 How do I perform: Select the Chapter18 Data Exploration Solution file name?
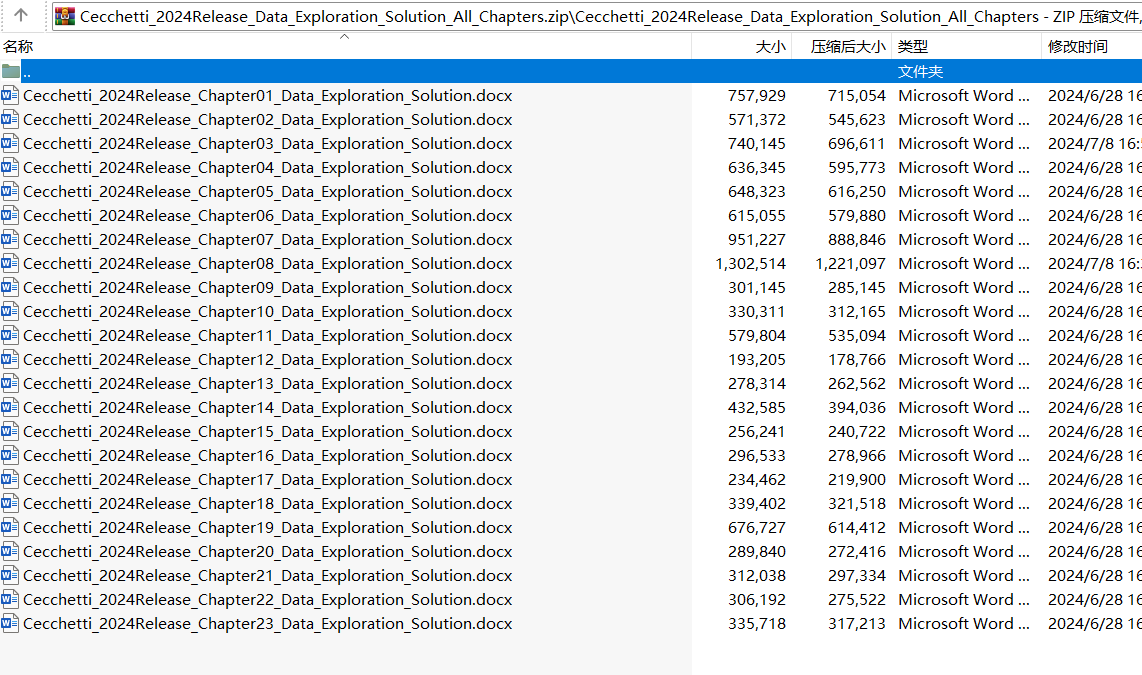point(267,504)
